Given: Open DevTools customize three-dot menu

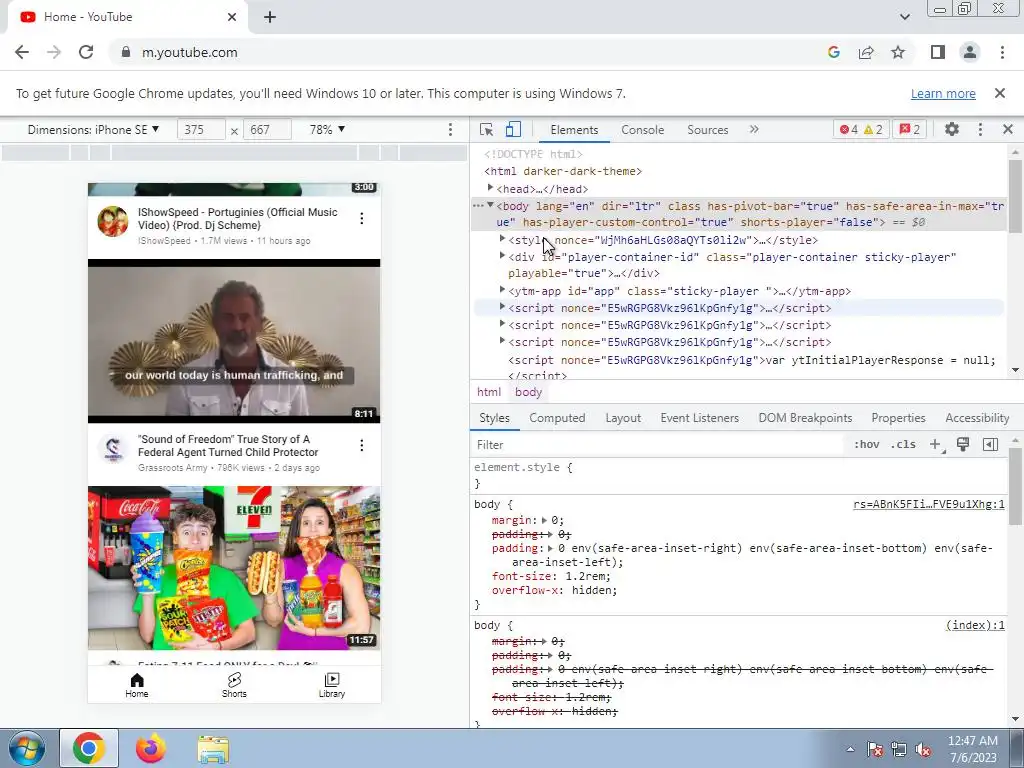Looking at the screenshot, I should click(980, 129).
